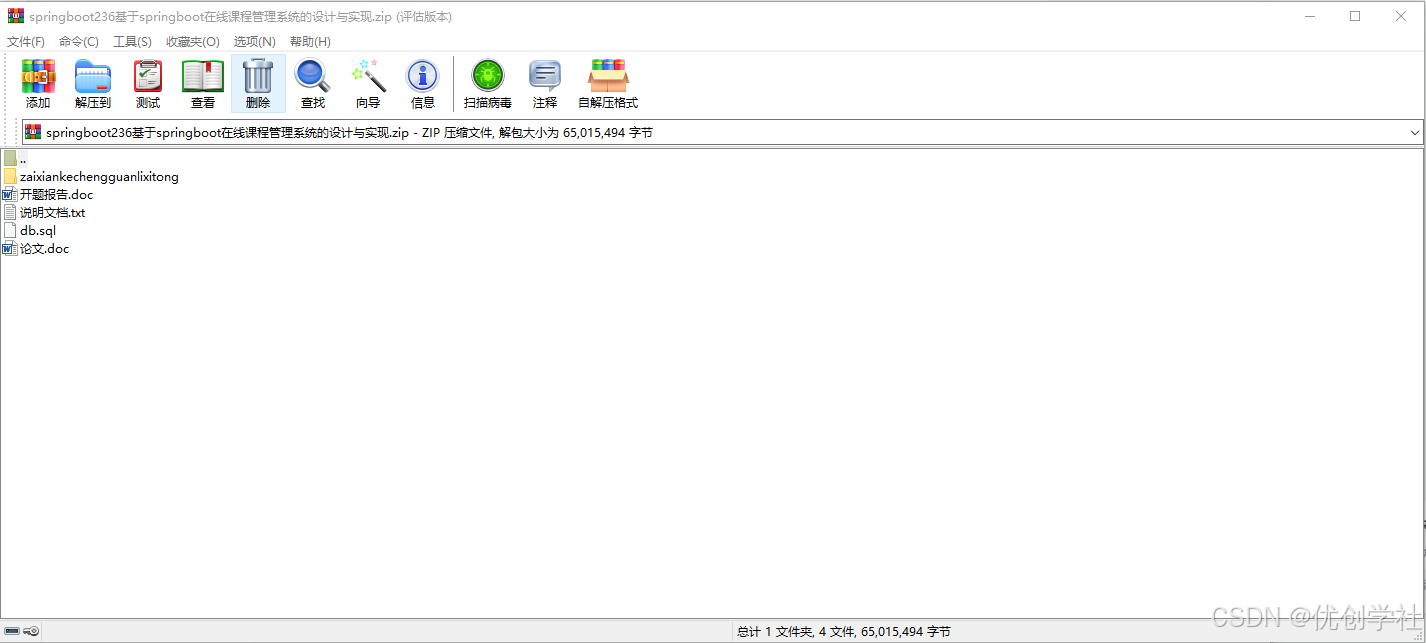Open the 工具(S) menu
This screenshot has height=643, width=1426.
pos(131,41)
